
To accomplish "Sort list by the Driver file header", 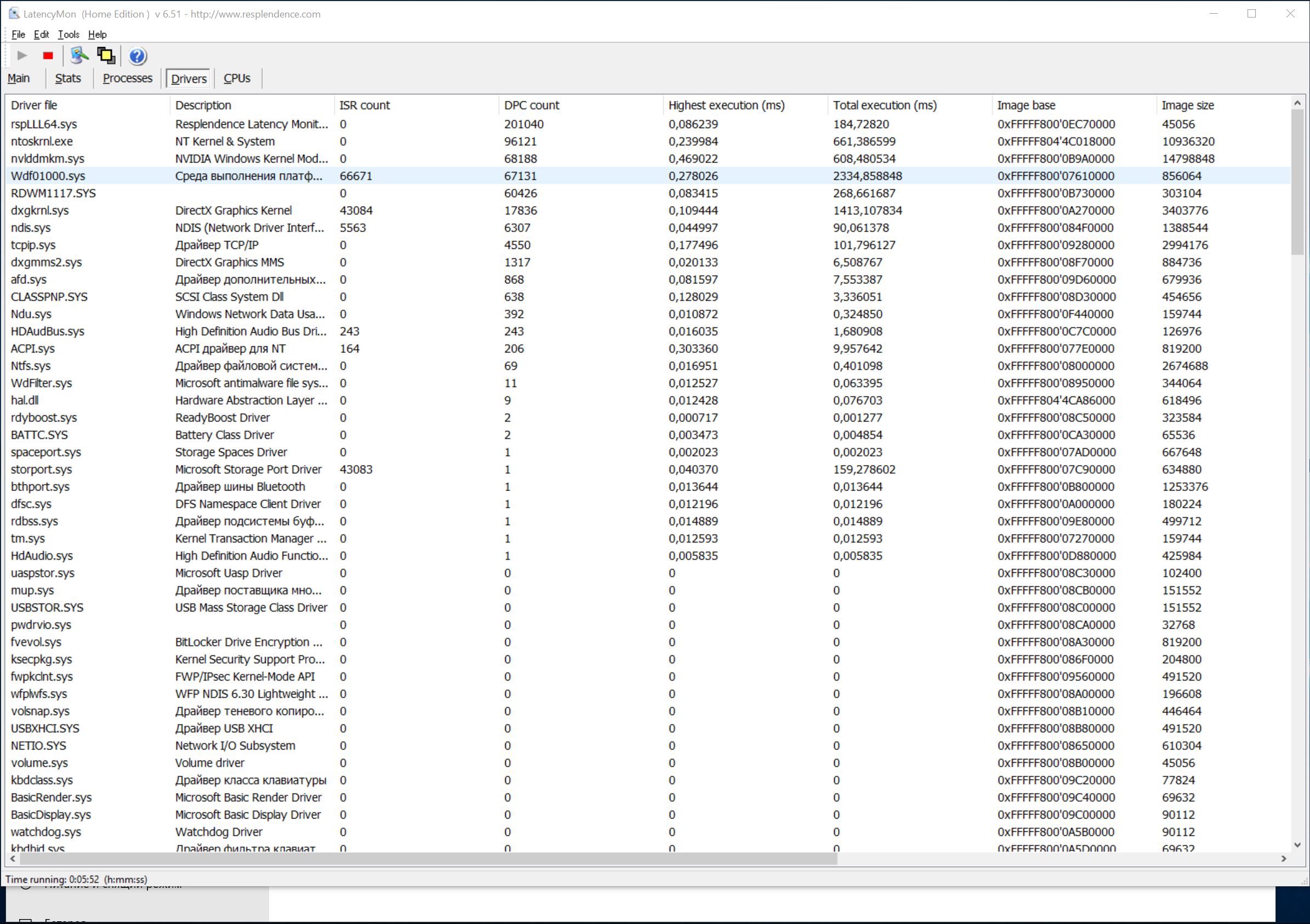I will [x=34, y=105].
